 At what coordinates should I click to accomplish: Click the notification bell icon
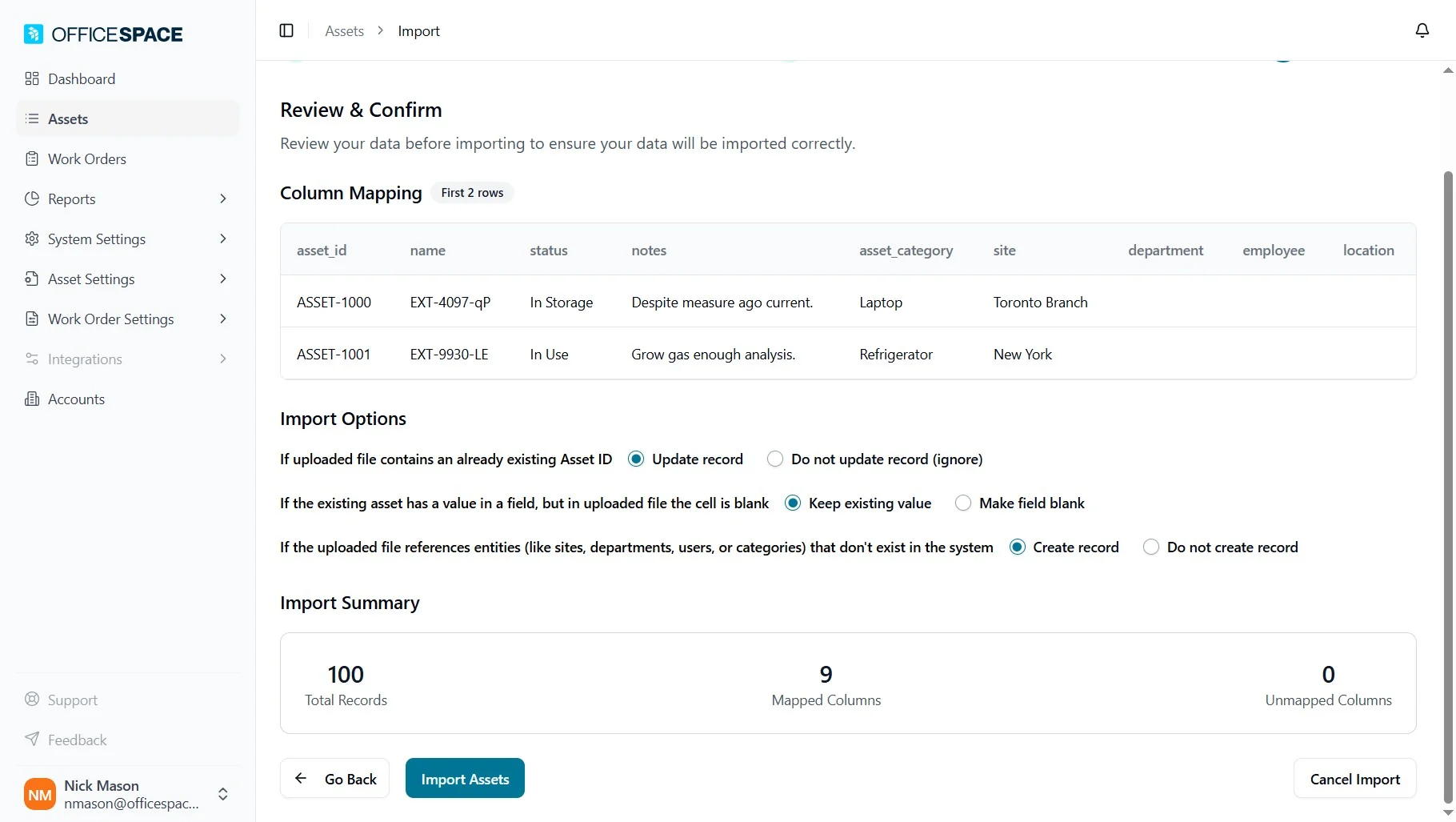[x=1422, y=30]
